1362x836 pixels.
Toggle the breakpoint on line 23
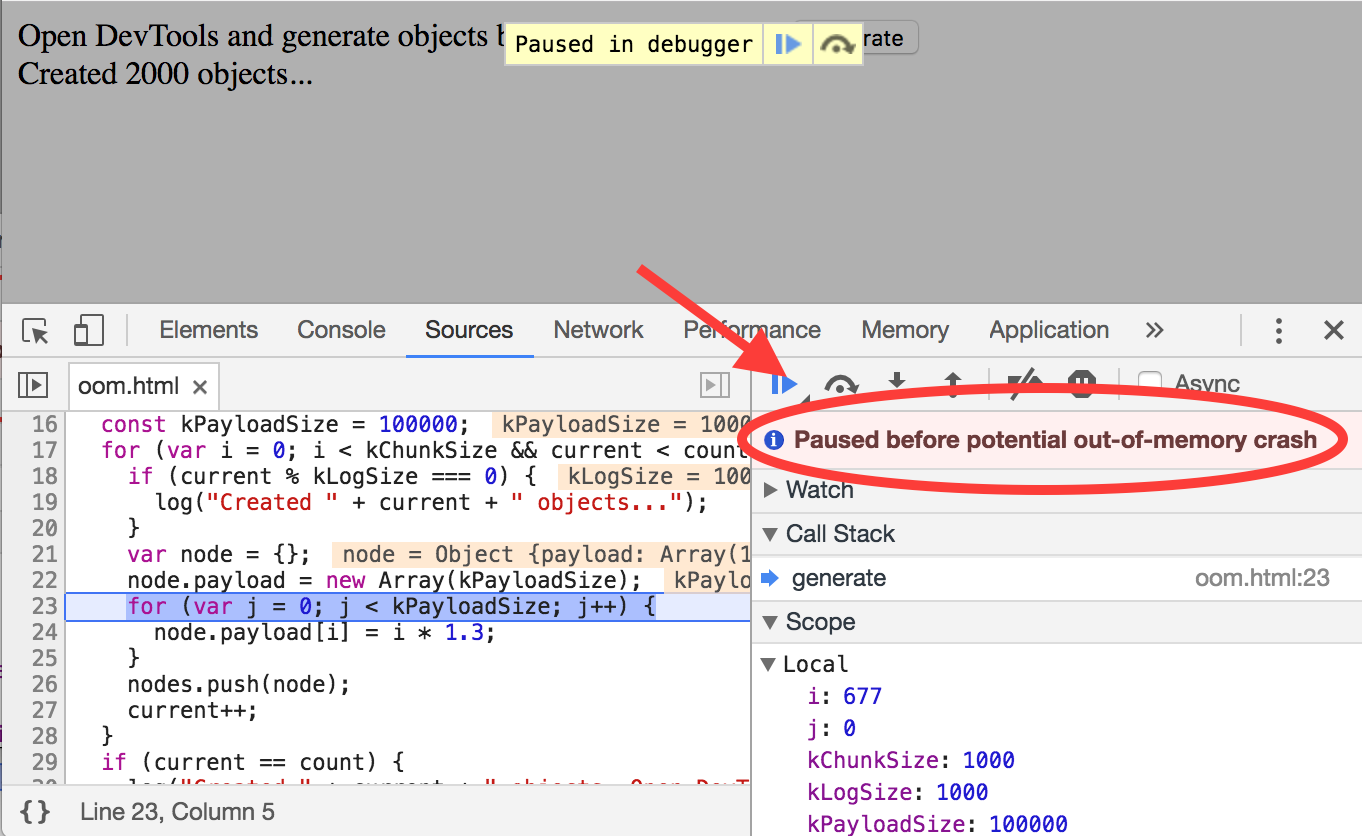[x=44, y=606]
